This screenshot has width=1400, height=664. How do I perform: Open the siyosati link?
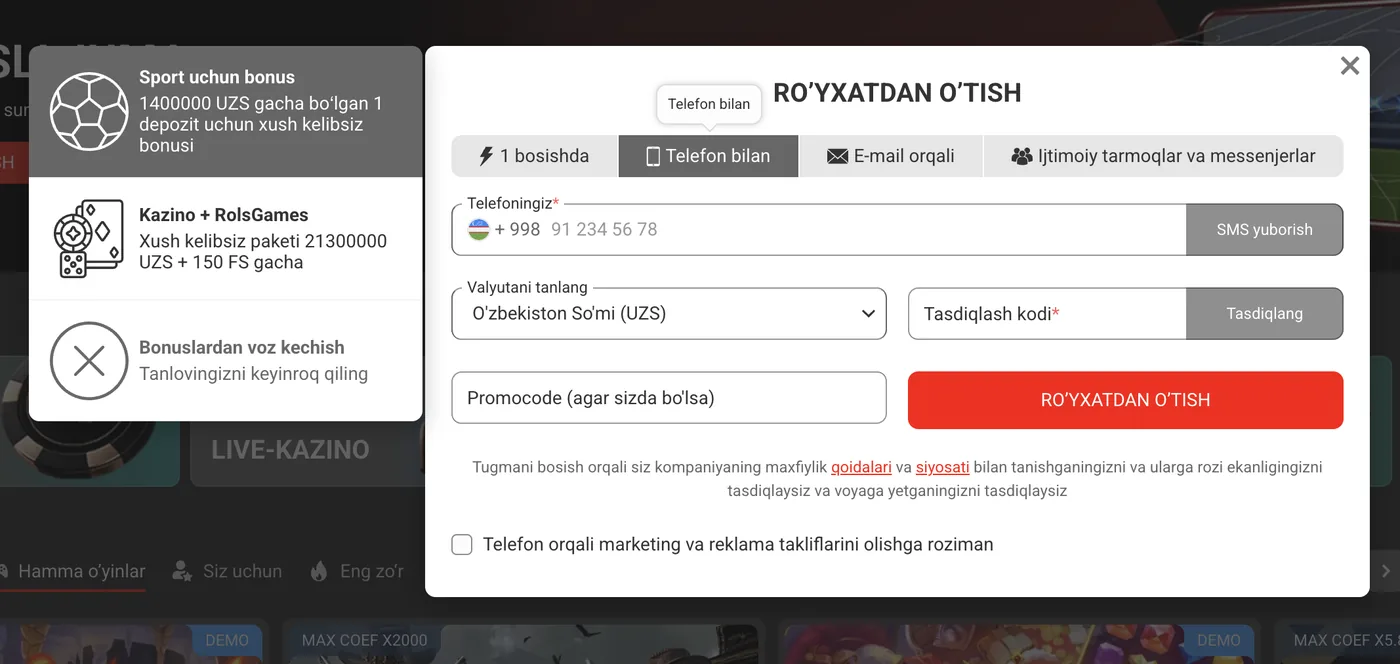942,467
